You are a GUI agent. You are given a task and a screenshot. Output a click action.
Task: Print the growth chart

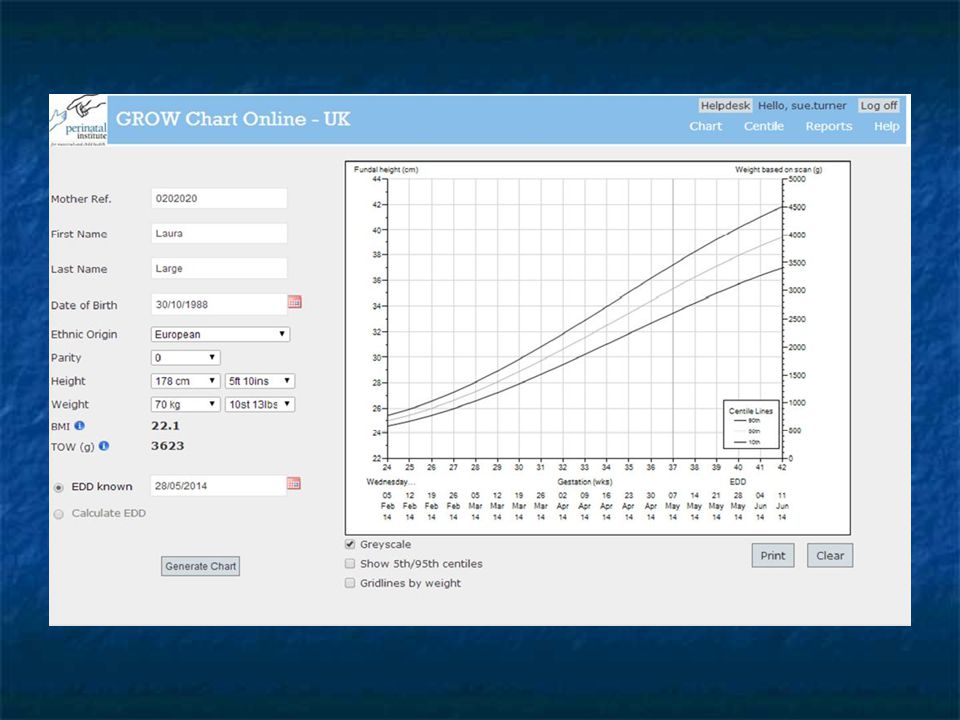point(773,555)
